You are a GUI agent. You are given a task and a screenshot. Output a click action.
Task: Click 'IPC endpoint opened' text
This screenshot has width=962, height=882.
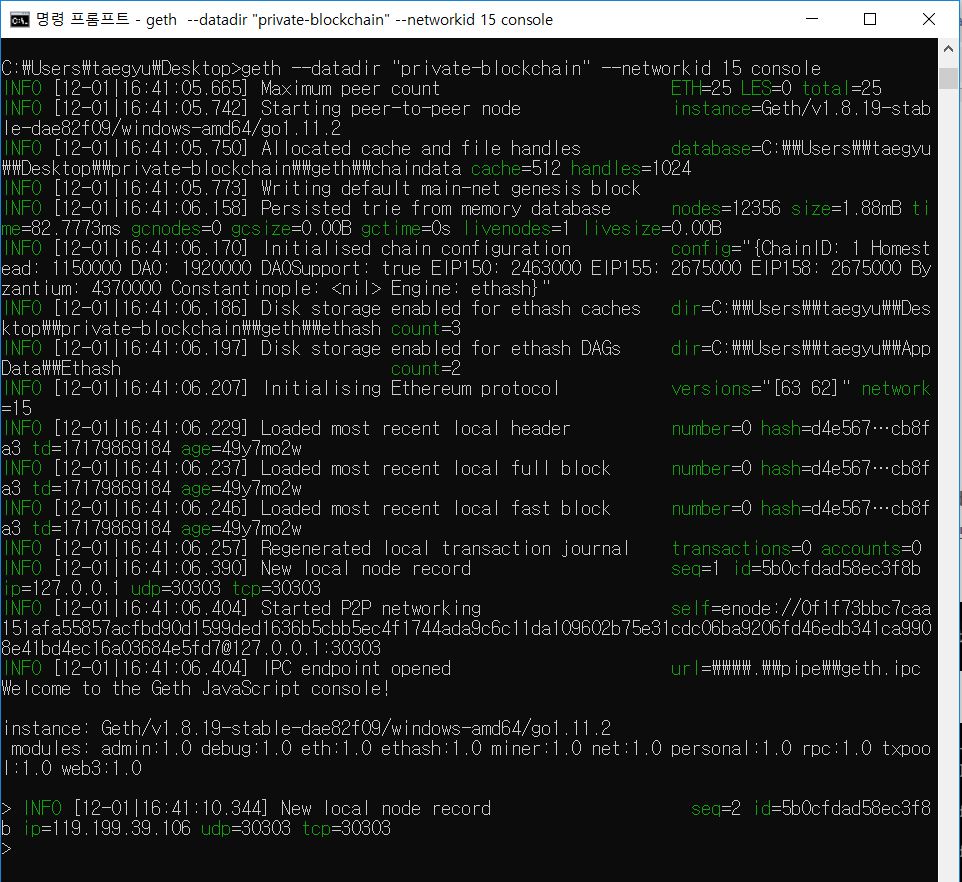(x=357, y=669)
